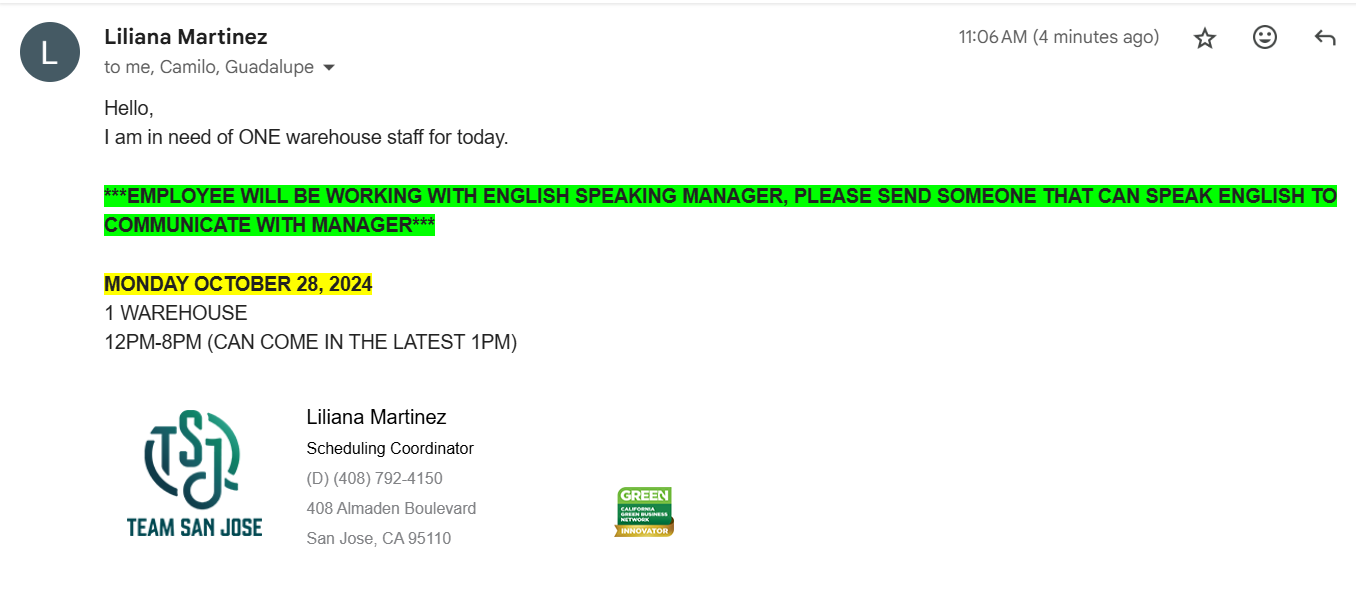The image size is (1356, 593).
Task: Click the "12PM-8PM" shift time line
Action: 310,342
